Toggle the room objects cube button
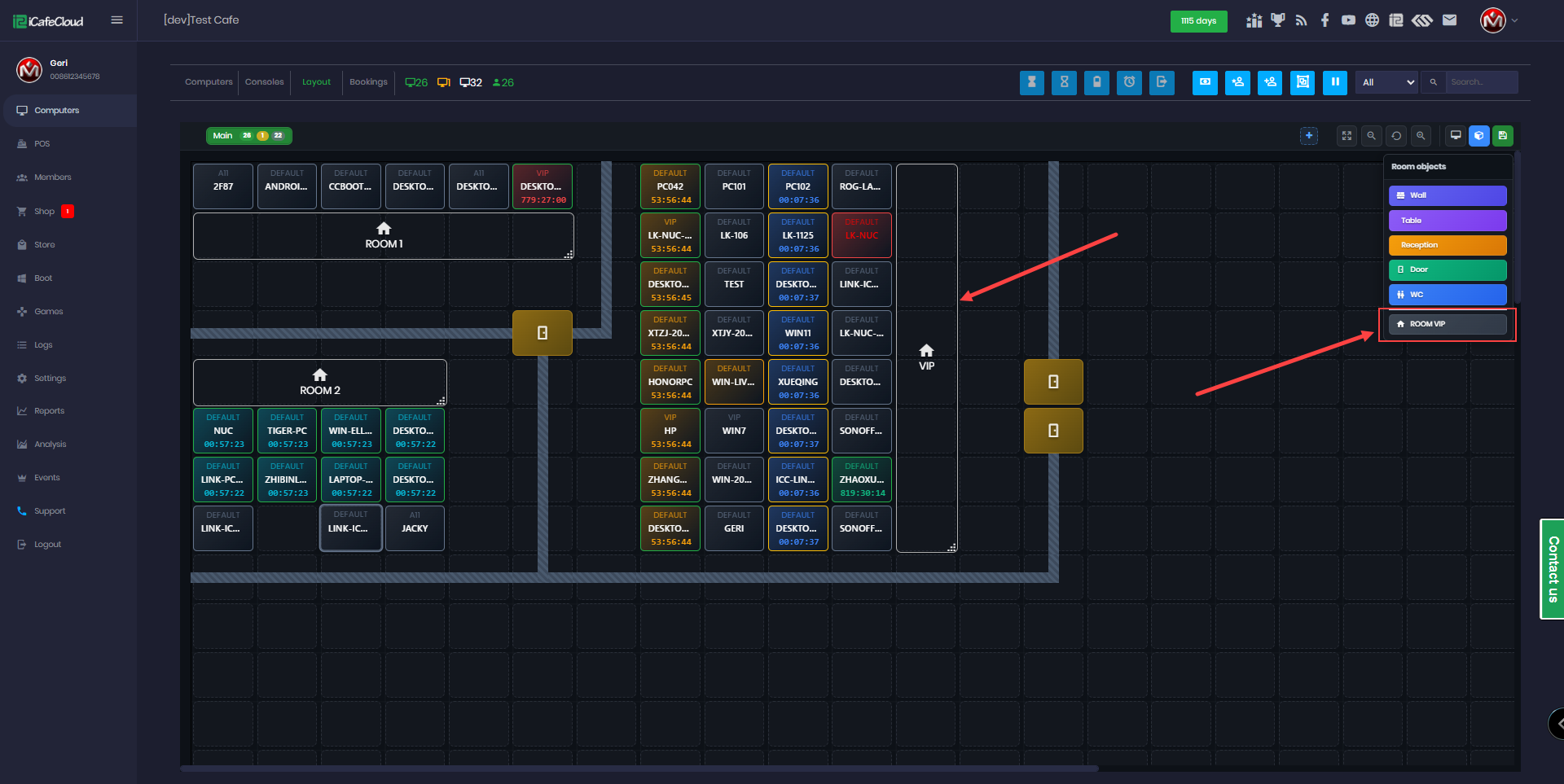The height and width of the screenshot is (784, 1564). 1479,136
